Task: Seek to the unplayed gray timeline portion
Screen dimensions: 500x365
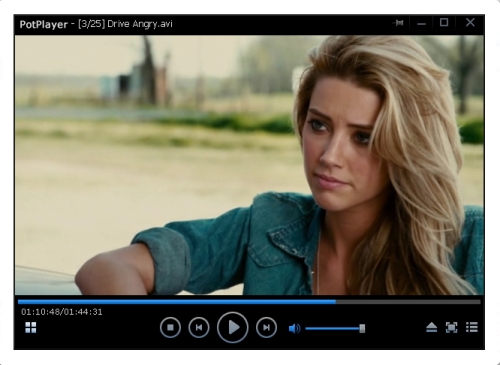Action: coord(408,302)
